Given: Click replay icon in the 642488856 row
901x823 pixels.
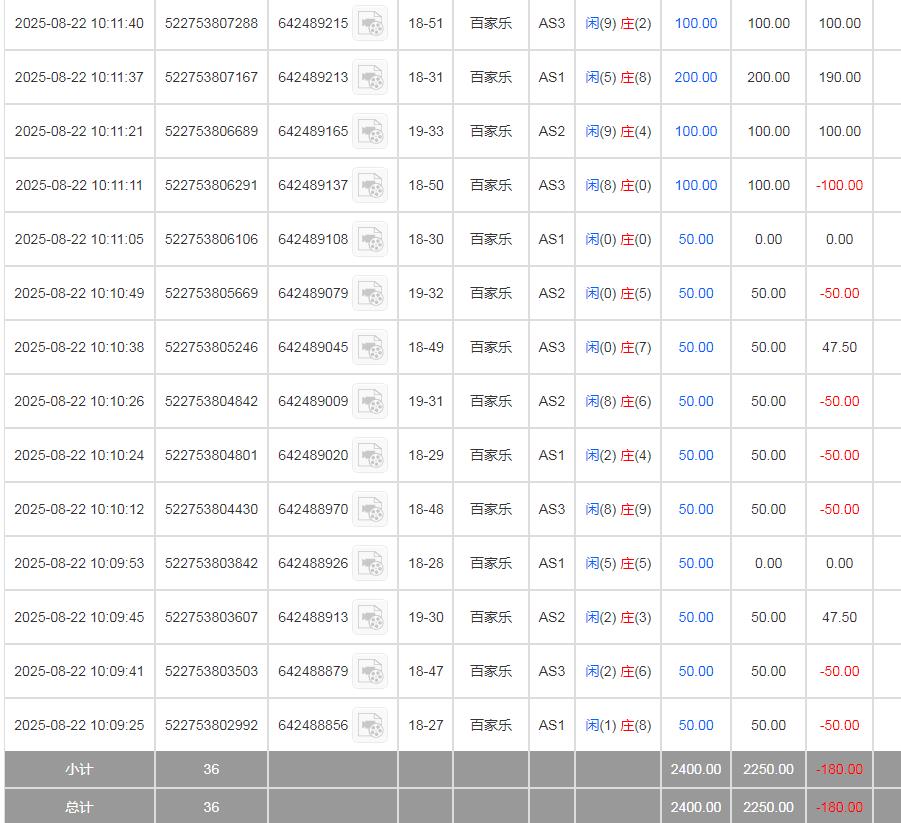Looking at the screenshot, I should point(371,725).
